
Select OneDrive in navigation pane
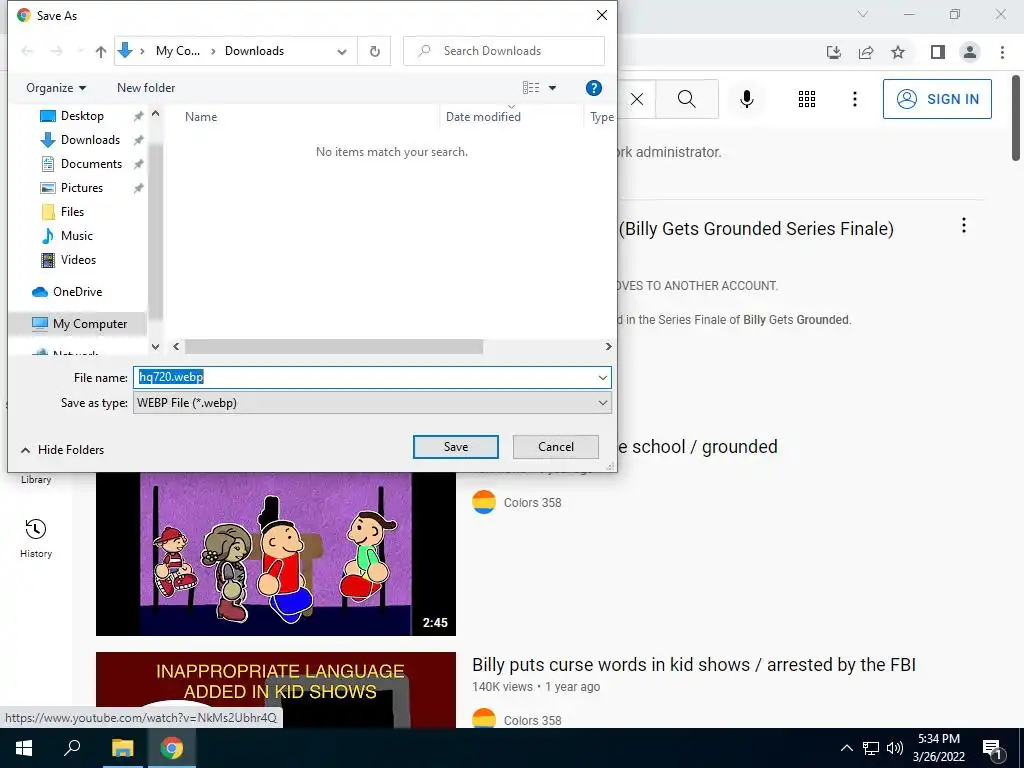77,292
